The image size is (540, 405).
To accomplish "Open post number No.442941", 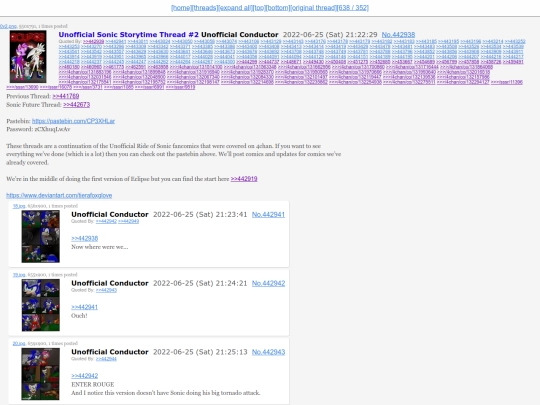I will (x=268, y=215).
